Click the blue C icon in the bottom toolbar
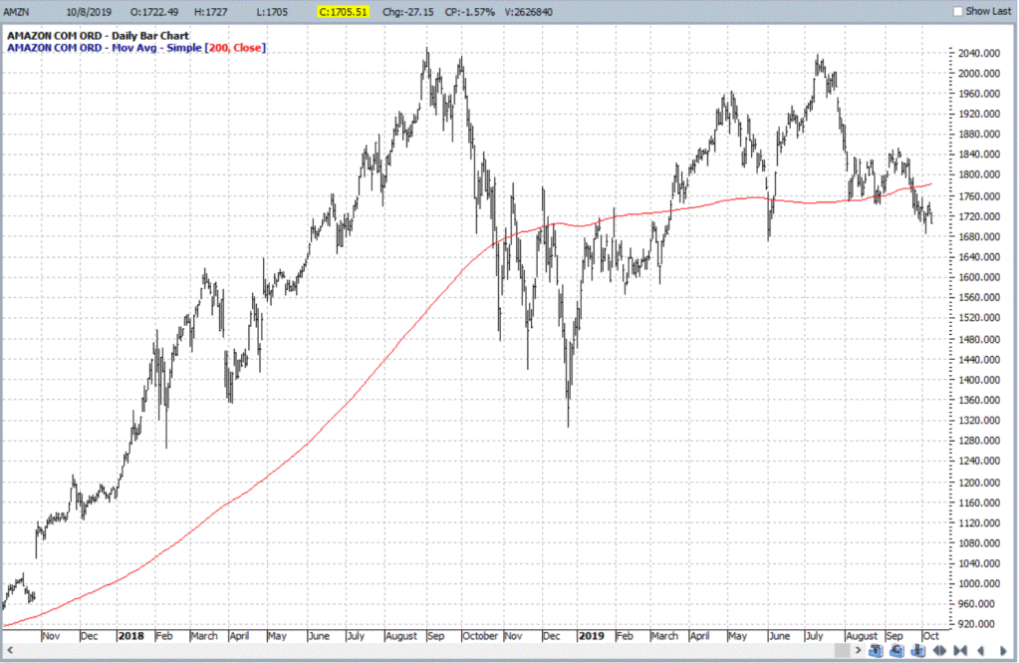Viewport: 1019px width, 663px height. [x=897, y=650]
